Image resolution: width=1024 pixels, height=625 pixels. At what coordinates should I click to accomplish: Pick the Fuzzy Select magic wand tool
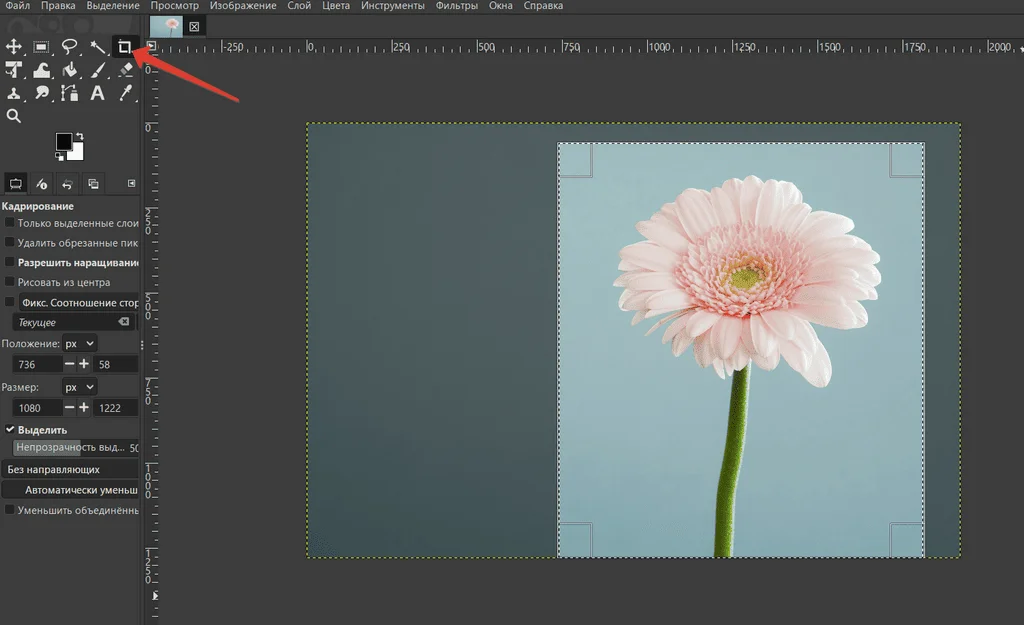97,47
